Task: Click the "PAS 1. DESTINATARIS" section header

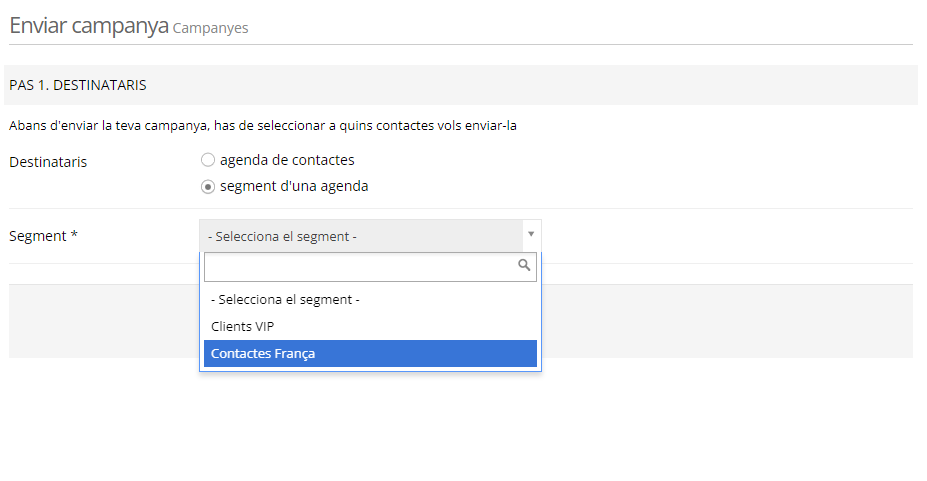Action: tap(78, 85)
